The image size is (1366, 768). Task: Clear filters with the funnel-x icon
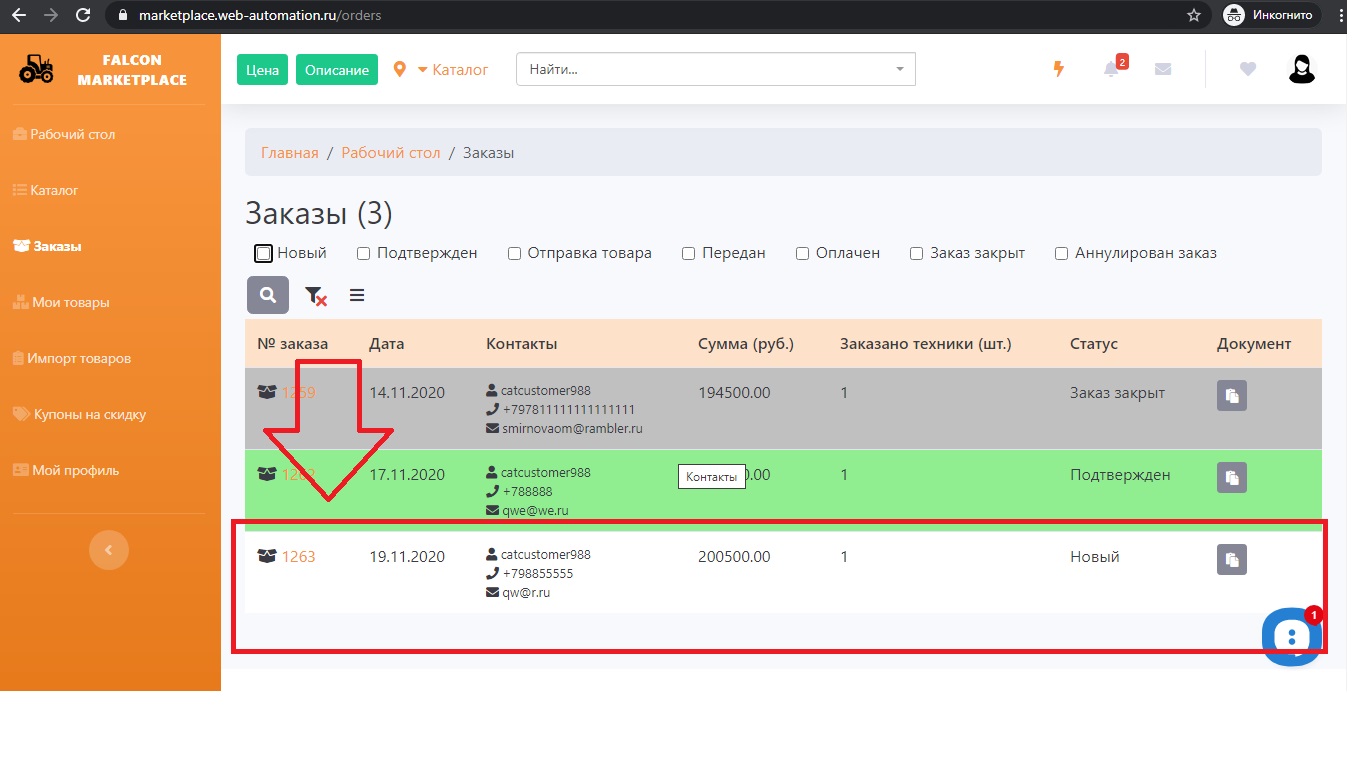pos(315,295)
